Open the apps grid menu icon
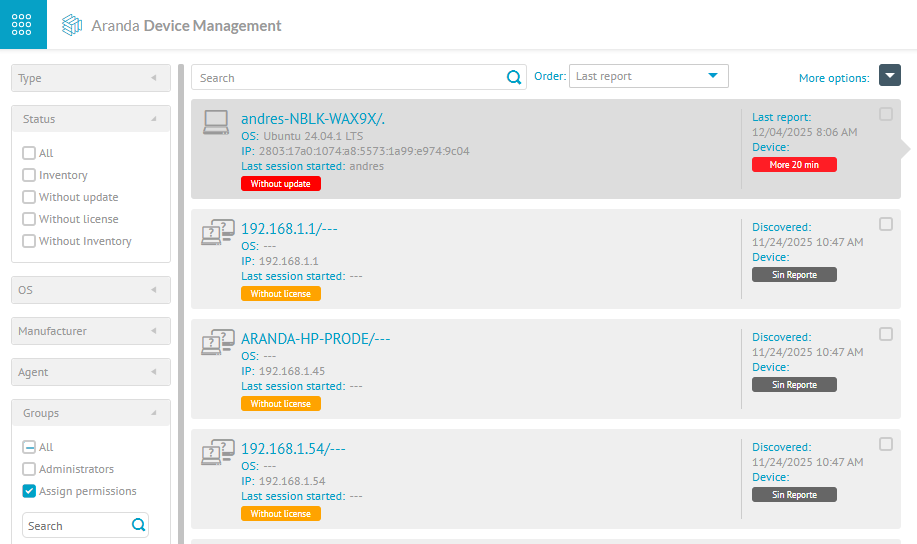Screen dimensions: 917x544 (x=22, y=25)
